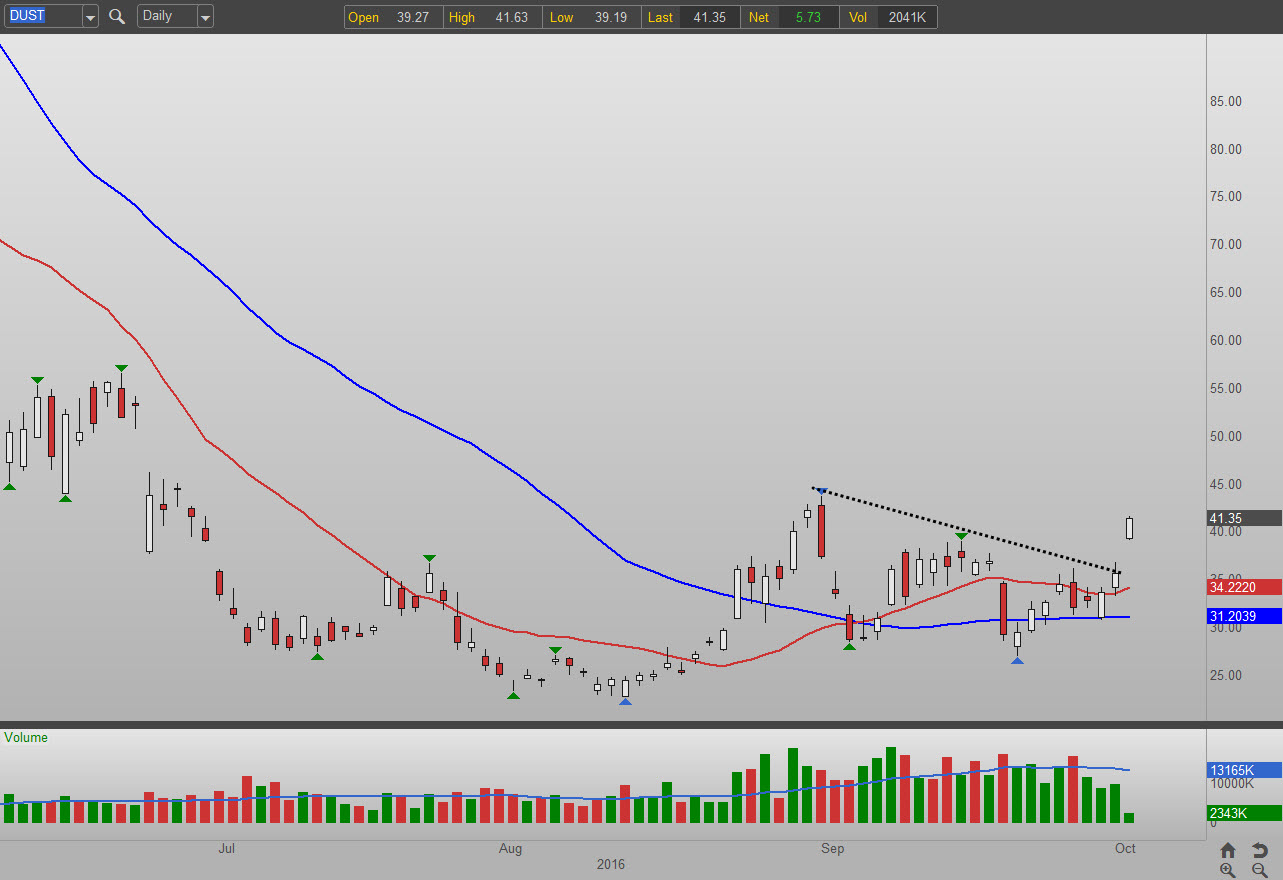The image size is (1283, 880).
Task: Click the 41.35 last price label
Action: pos(1244,518)
